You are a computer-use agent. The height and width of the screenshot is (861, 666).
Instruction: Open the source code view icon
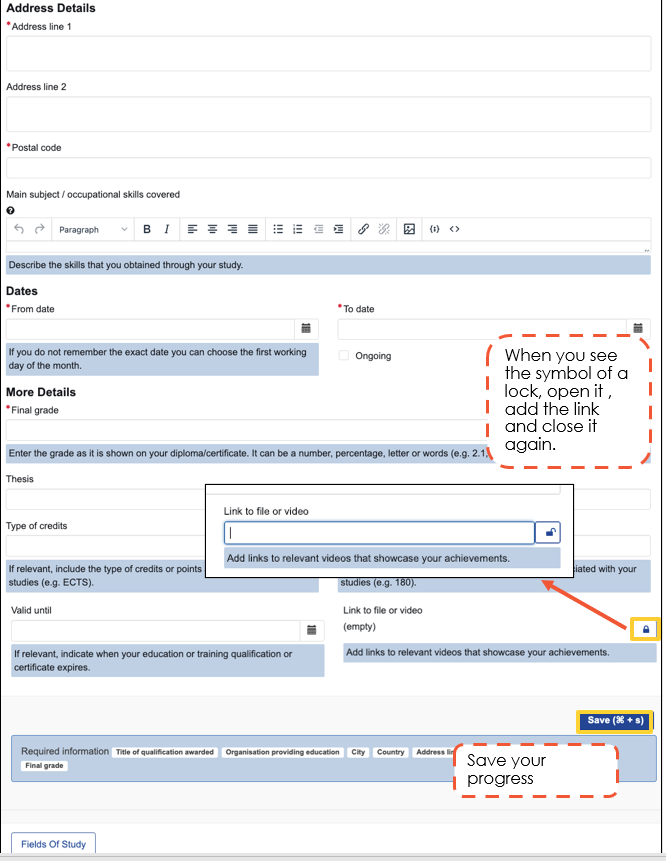click(x=454, y=229)
